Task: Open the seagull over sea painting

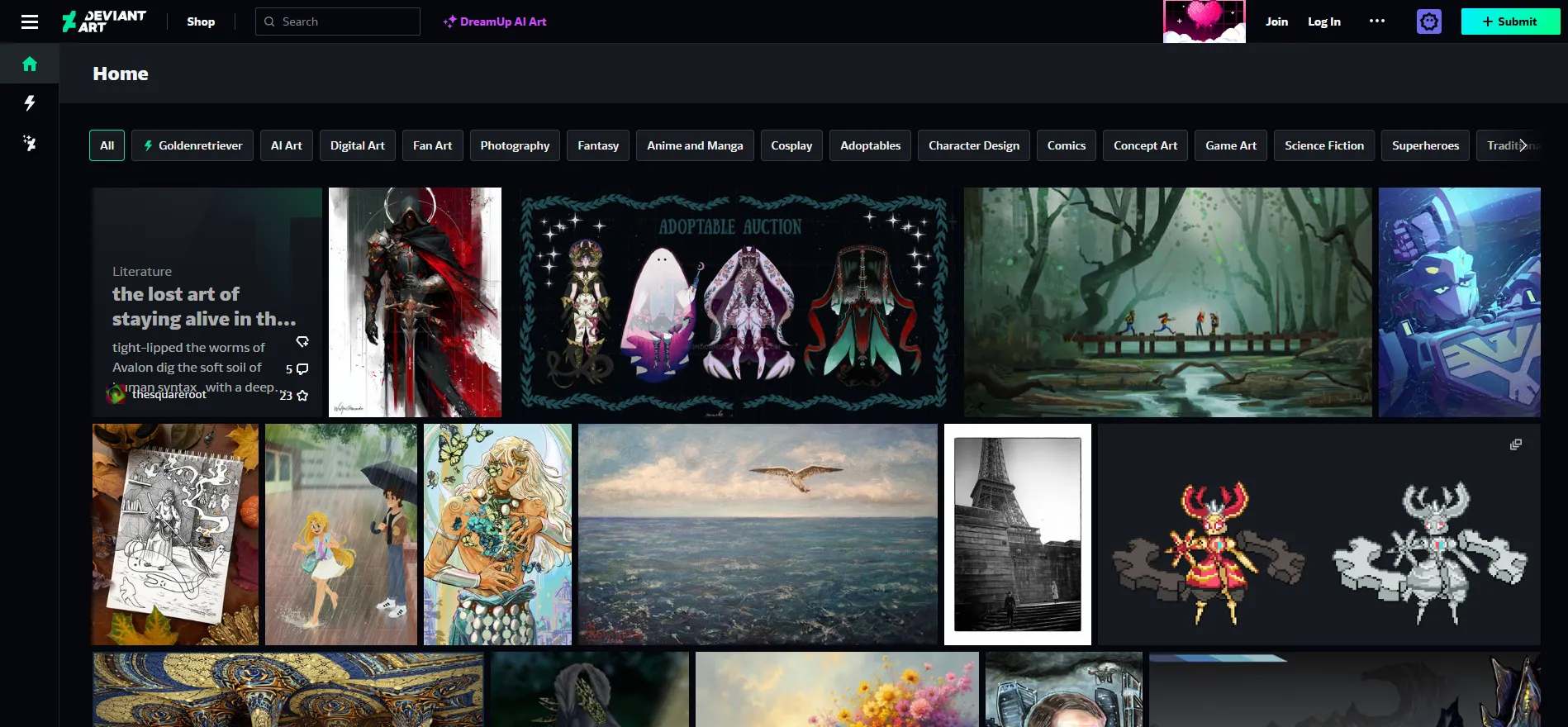Action: click(x=758, y=535)
